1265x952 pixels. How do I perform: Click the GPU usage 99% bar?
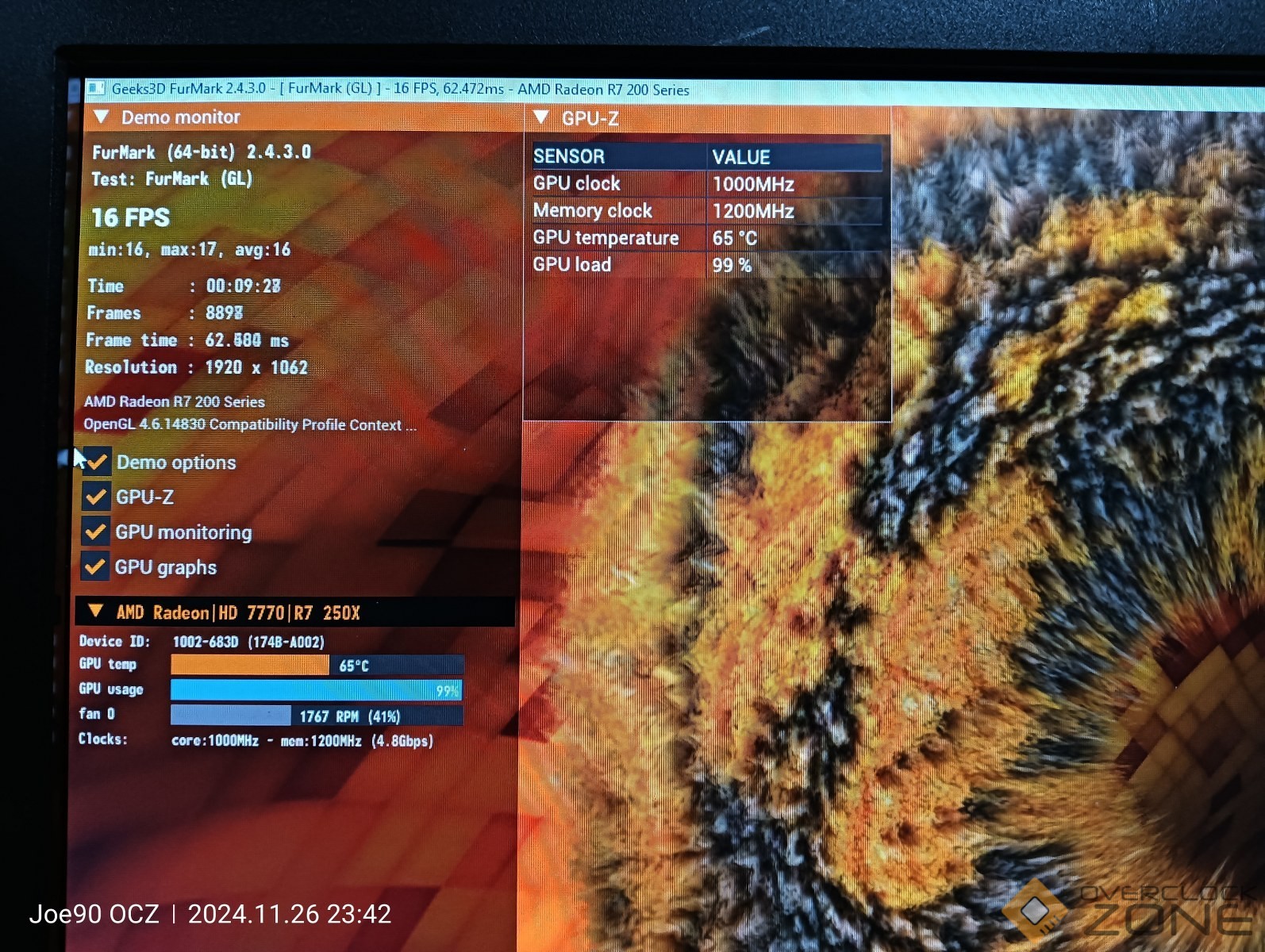point(317,689)
